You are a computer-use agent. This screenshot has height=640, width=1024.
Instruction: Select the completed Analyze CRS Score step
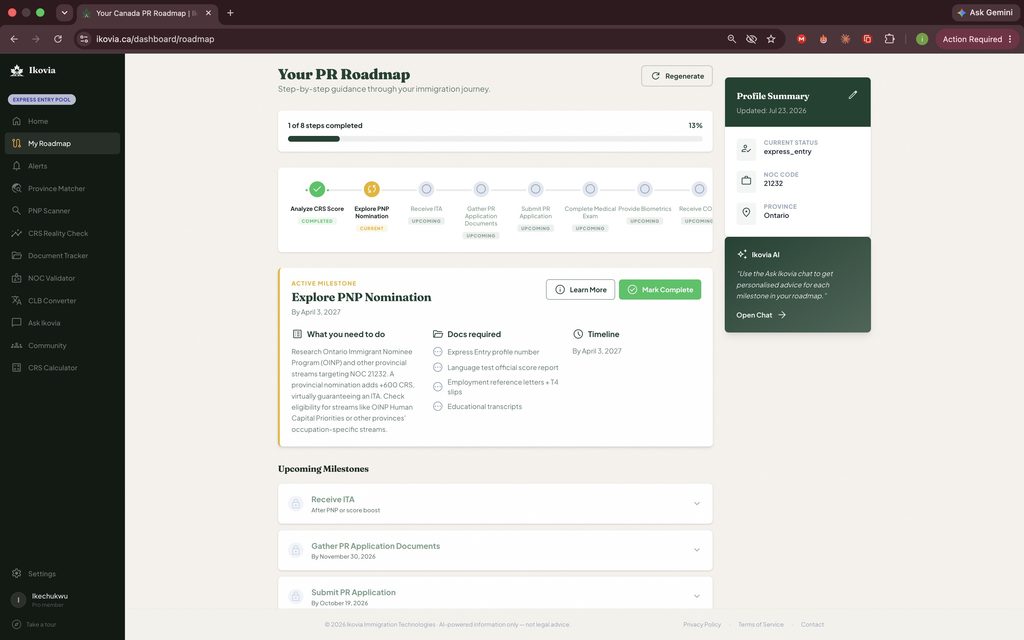point(317,189)
